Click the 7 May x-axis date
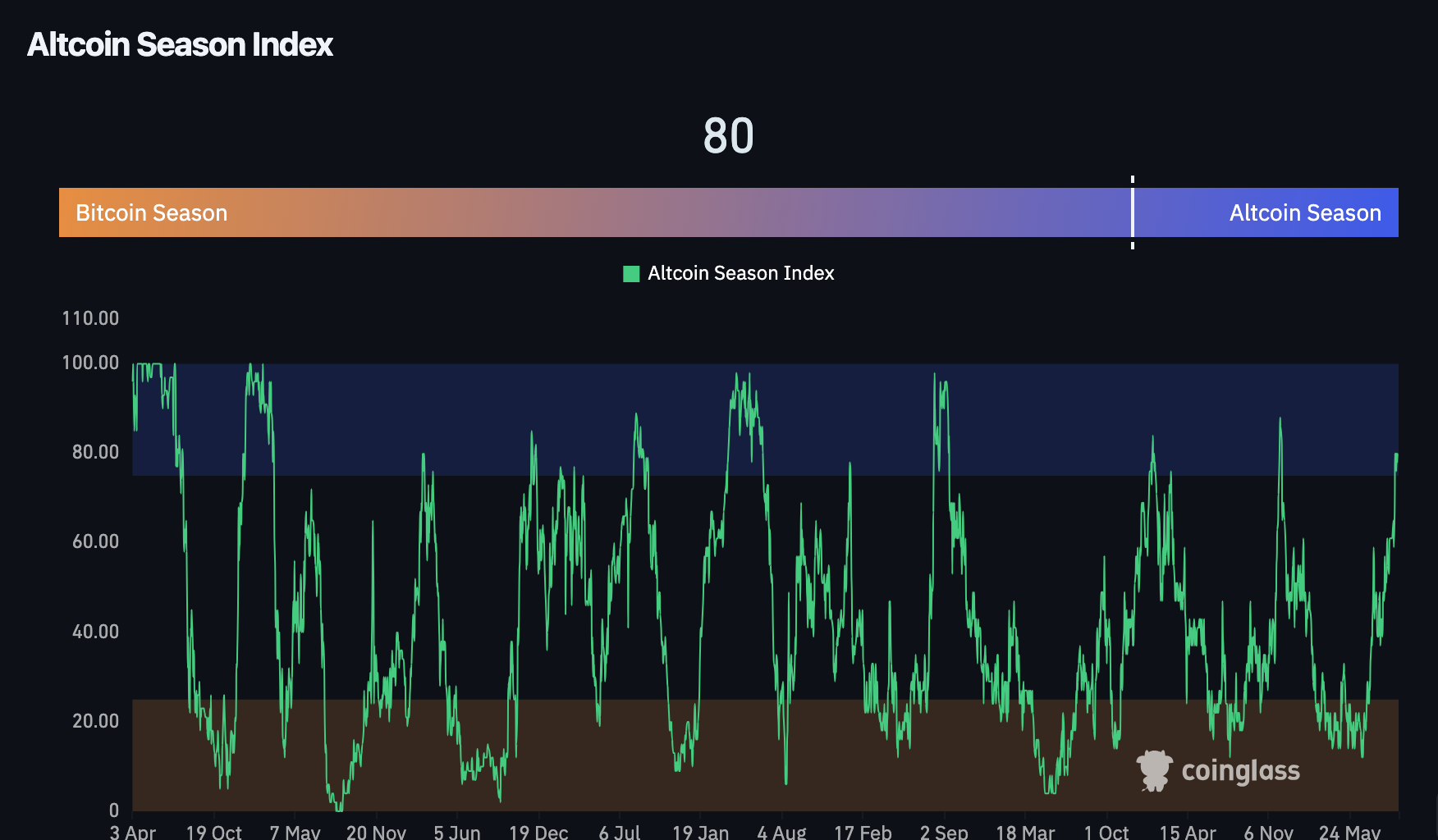 pos(295,832)
